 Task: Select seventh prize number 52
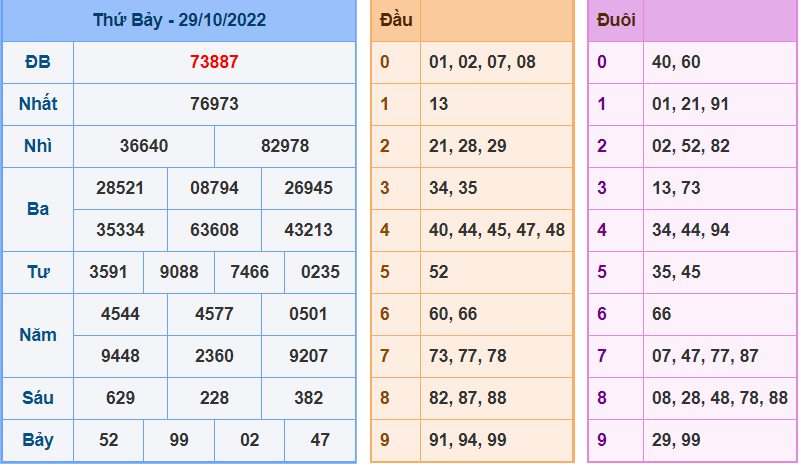pos(108,440)
